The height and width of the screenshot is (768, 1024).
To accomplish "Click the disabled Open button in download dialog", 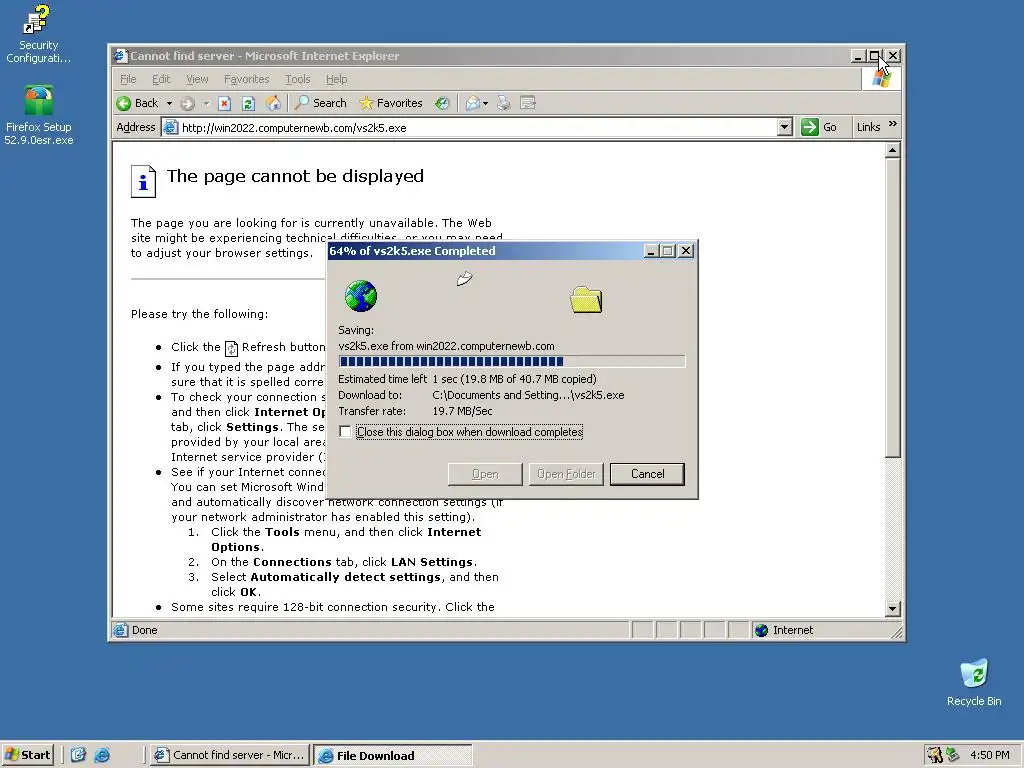I will point(485,474).
